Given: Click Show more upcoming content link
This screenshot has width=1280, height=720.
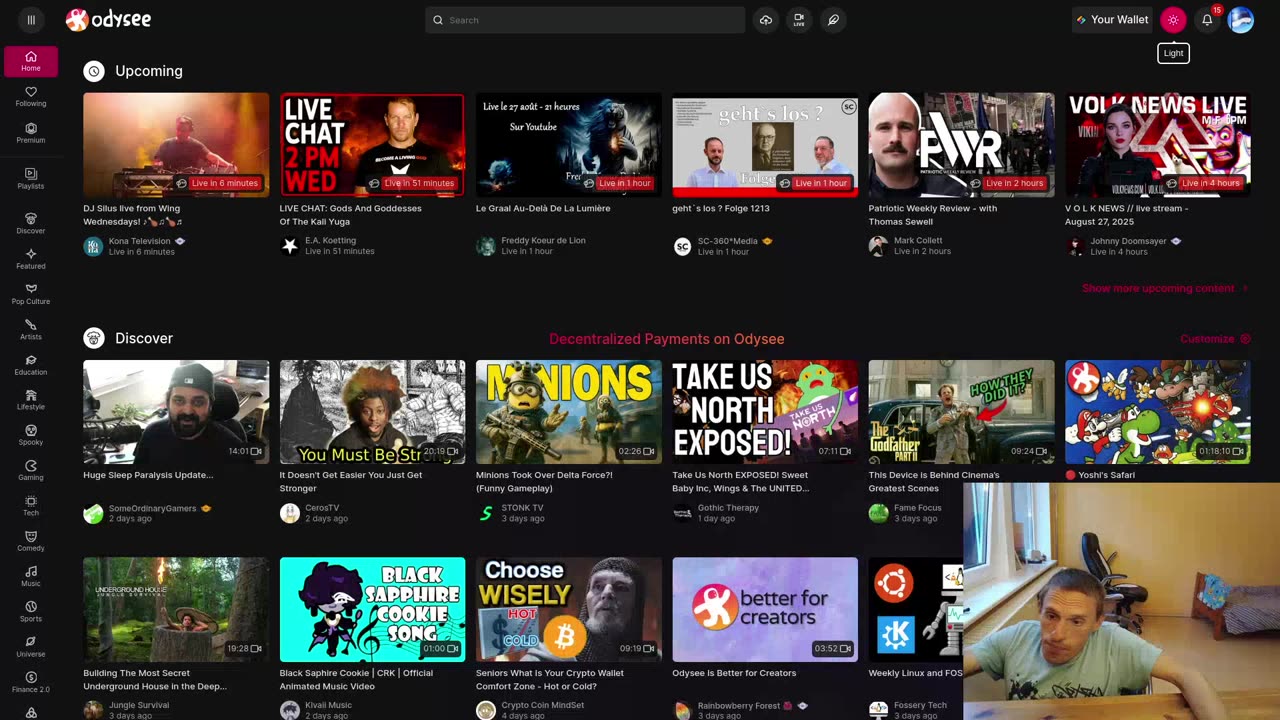Looking at the screenshot, I should tap(1165, 288).
